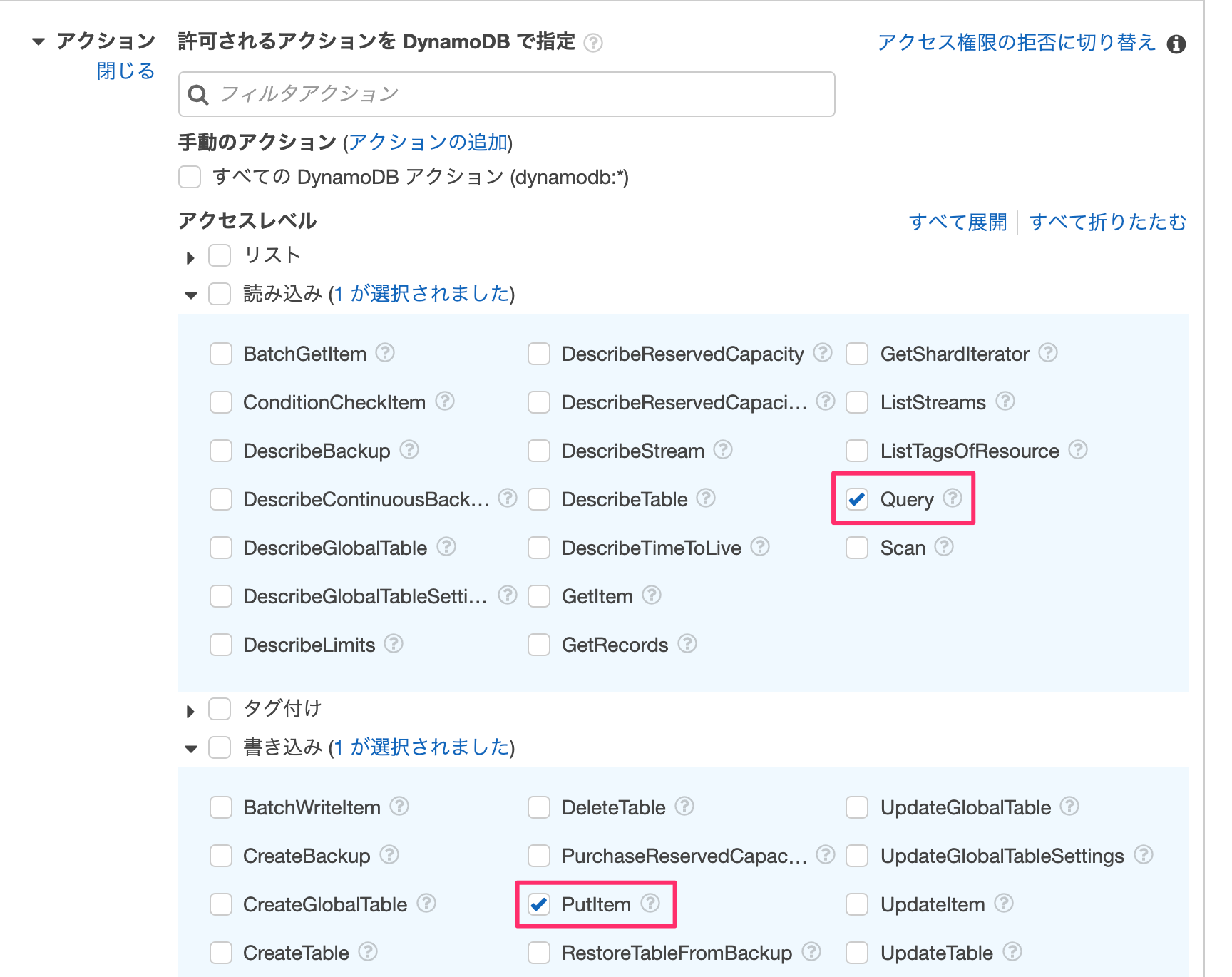Click the 閉じる link under アクション
1232x977 pixels.
pyautogui.click(x=125, y=71)
